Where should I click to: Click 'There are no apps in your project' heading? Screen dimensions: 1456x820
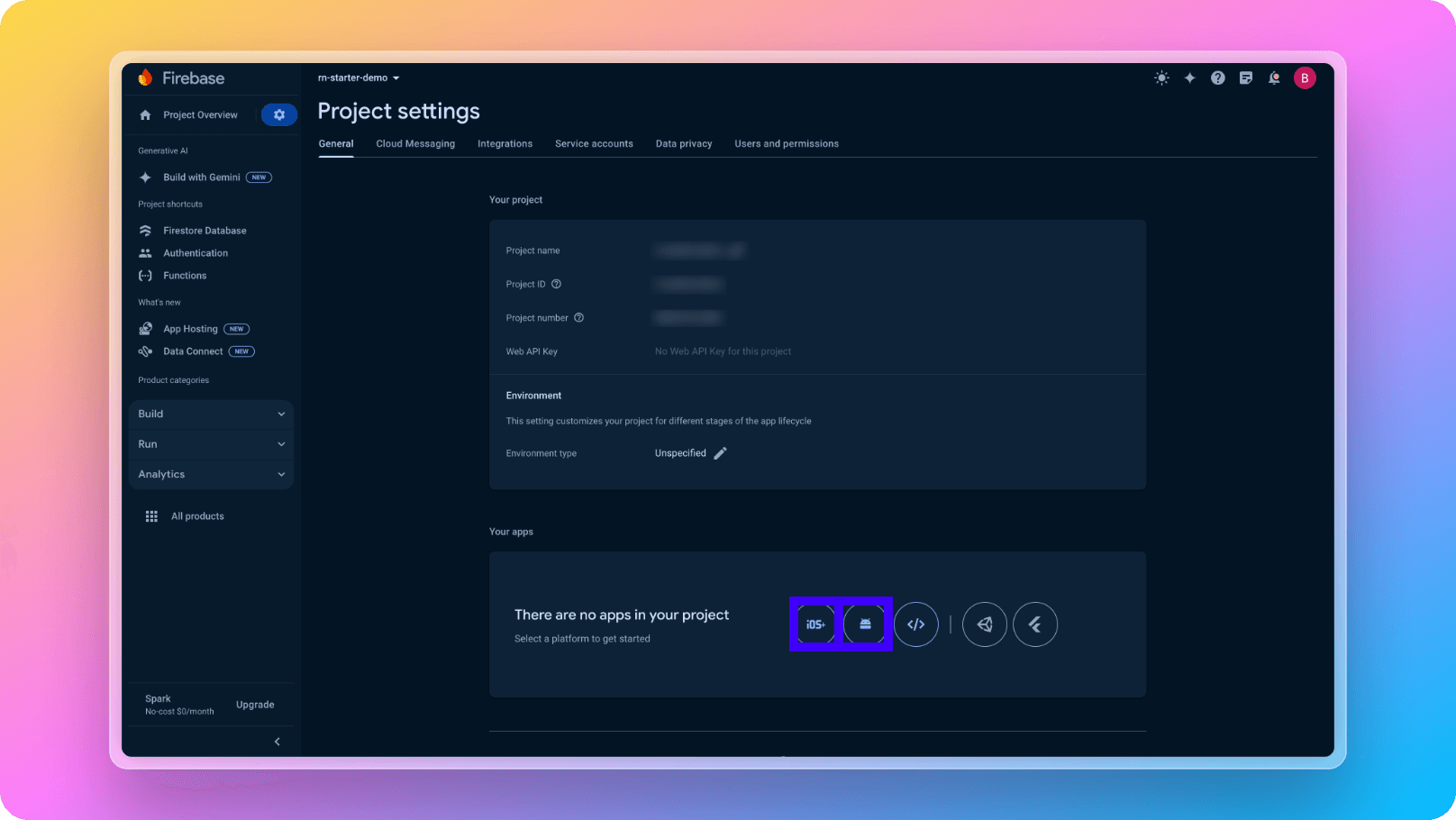coord(622,615)
